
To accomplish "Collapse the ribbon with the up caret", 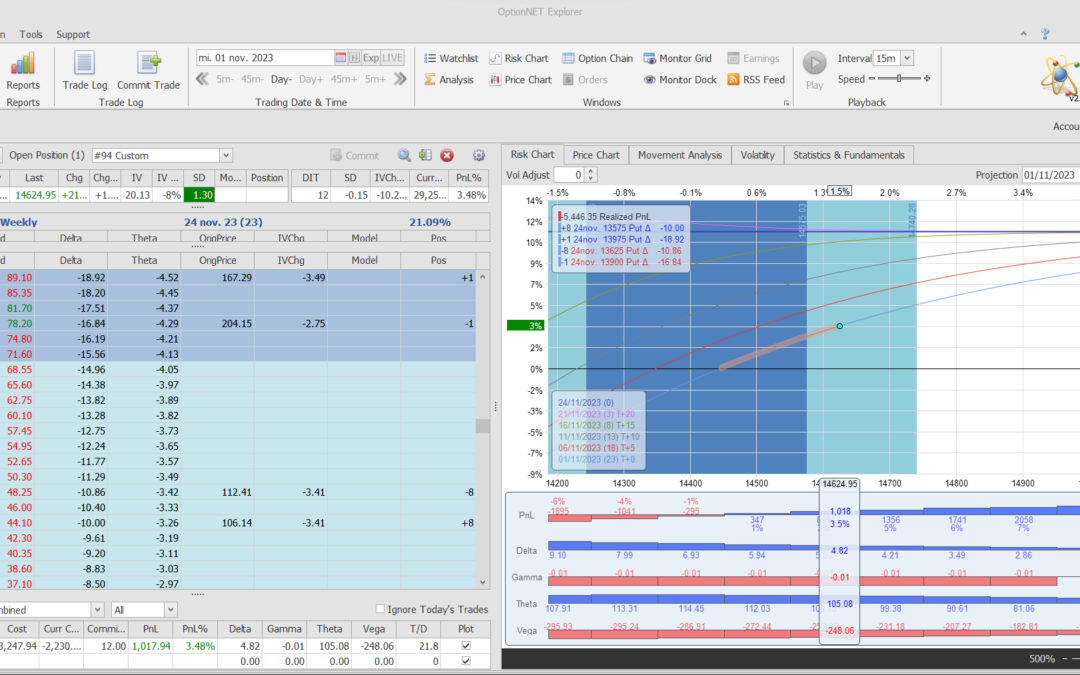I will [x=1024, y=34].
